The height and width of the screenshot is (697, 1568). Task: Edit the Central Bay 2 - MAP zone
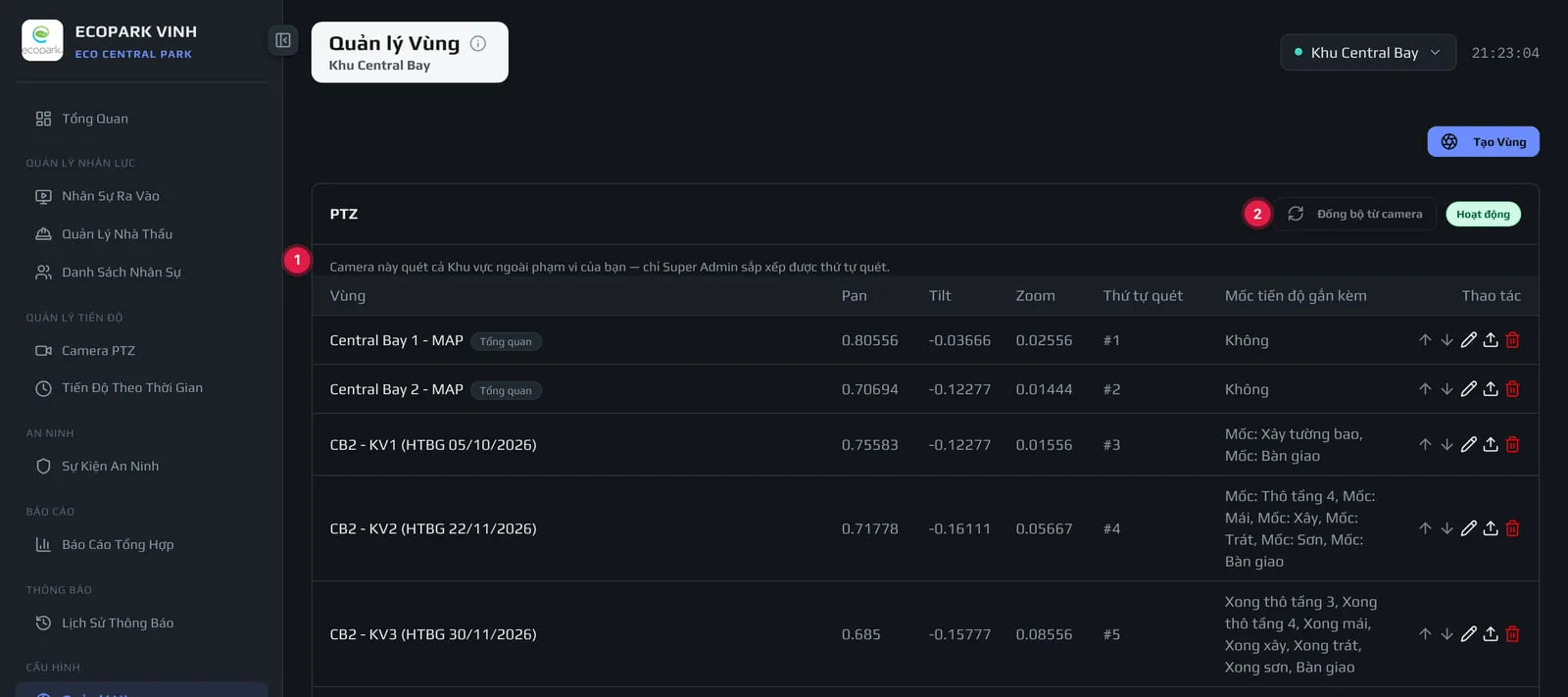click(1468, 389)
